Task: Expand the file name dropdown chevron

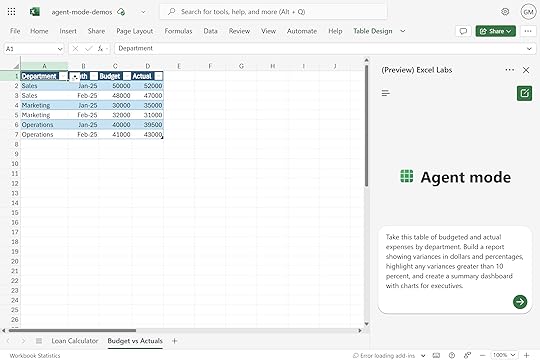Action: point(143,12)
